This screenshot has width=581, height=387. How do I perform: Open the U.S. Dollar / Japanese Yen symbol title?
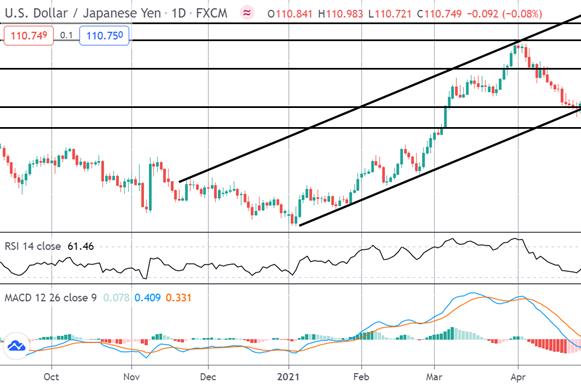(x=83, y=13)
